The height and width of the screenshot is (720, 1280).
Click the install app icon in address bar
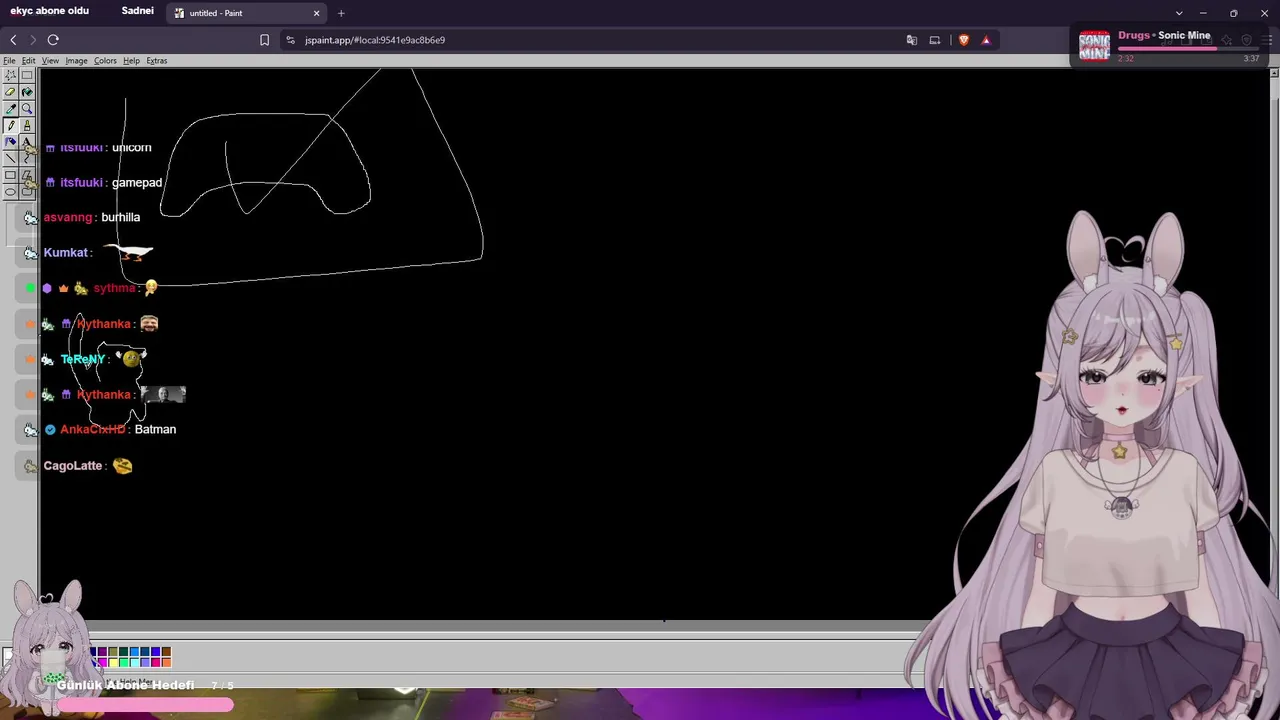click(x=935, y=40)
